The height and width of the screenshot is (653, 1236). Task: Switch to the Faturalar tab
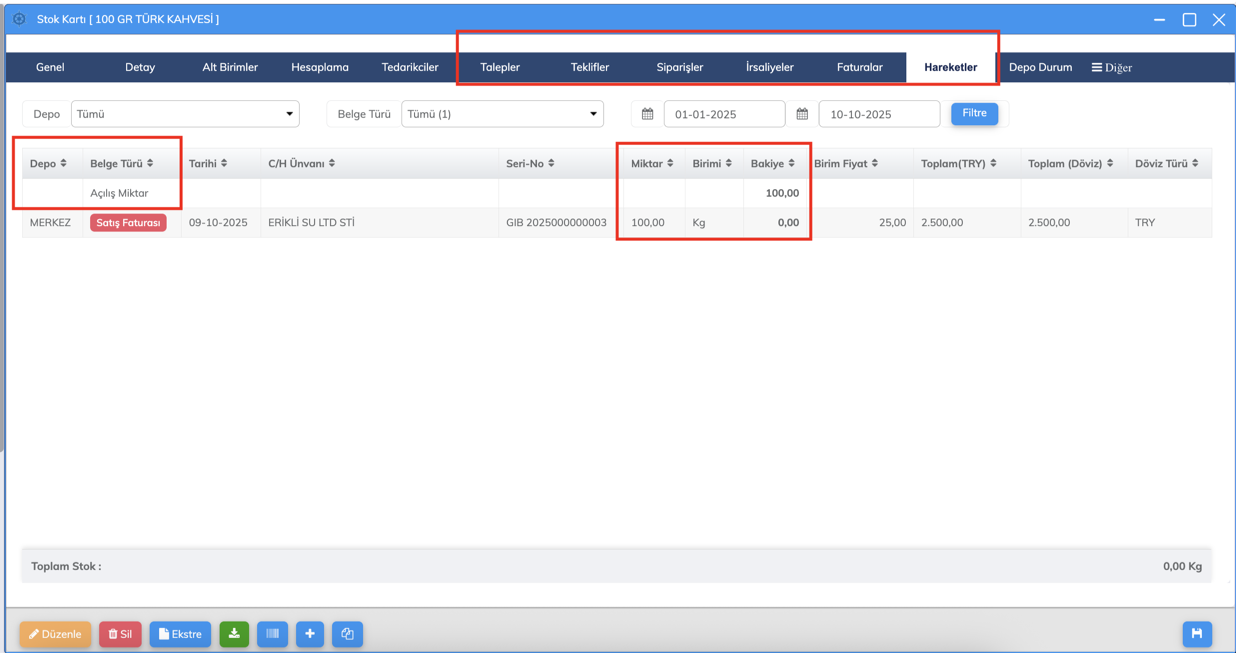click(x=859, y=67)
